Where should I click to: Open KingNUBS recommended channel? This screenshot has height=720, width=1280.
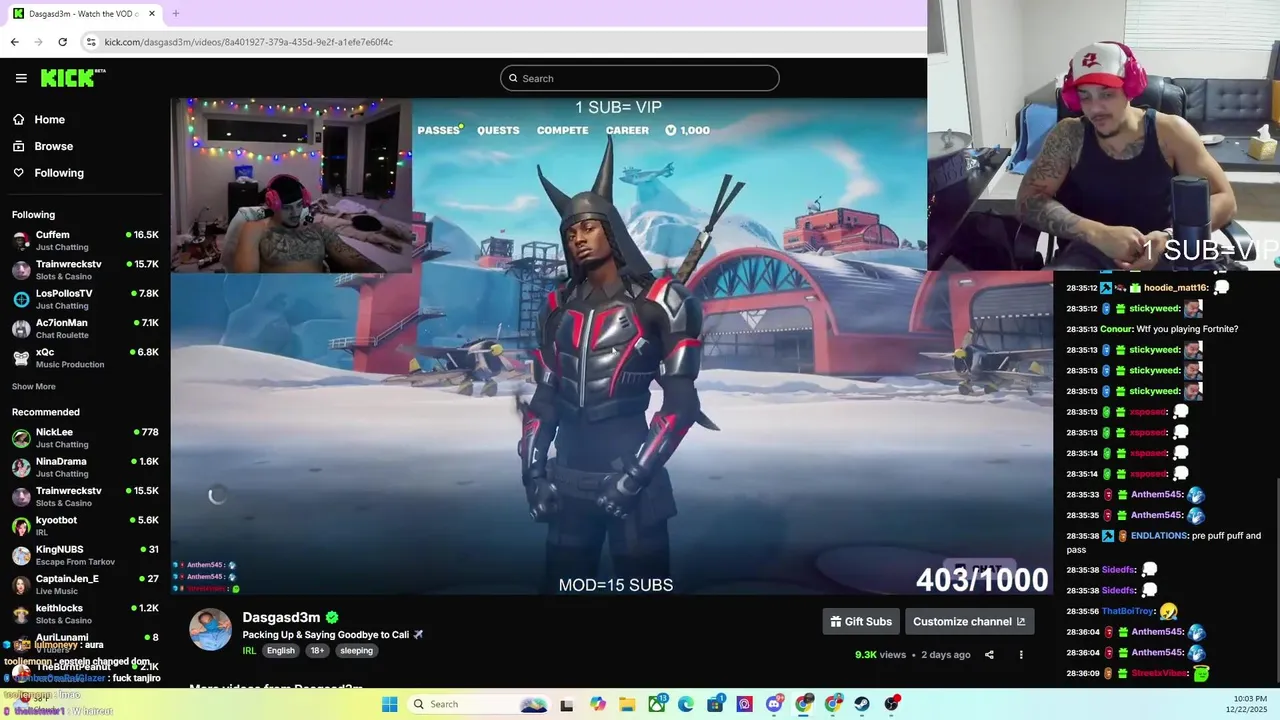click(x=85, y=555)
